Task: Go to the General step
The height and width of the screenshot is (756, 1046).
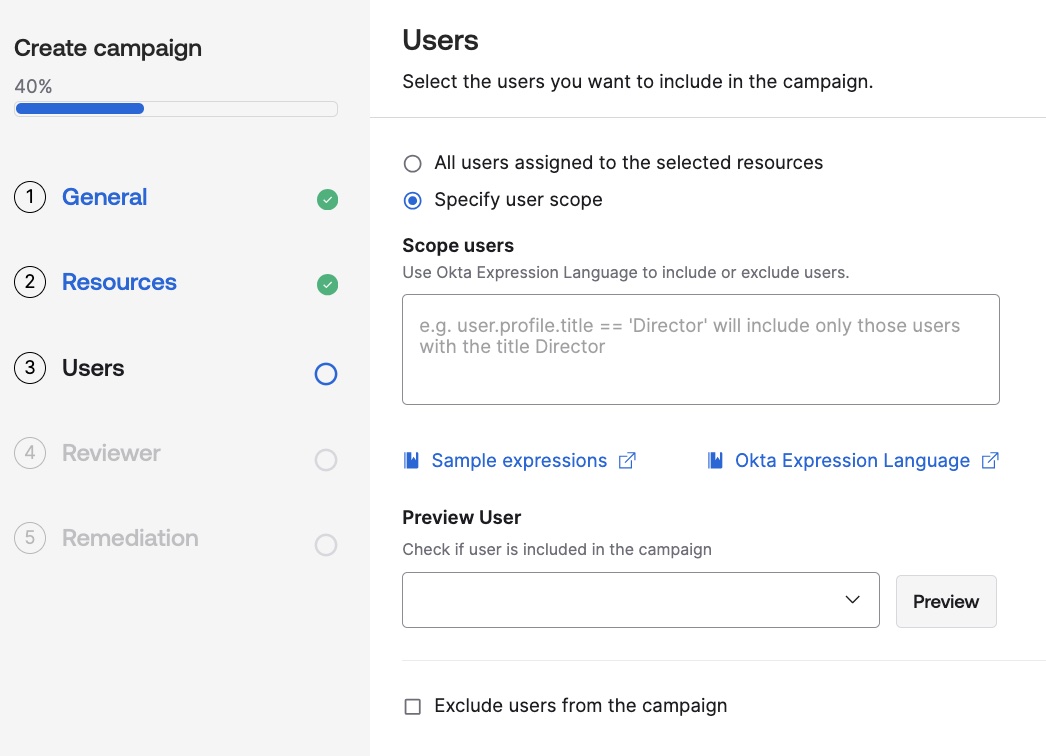Action: (104, 198)
